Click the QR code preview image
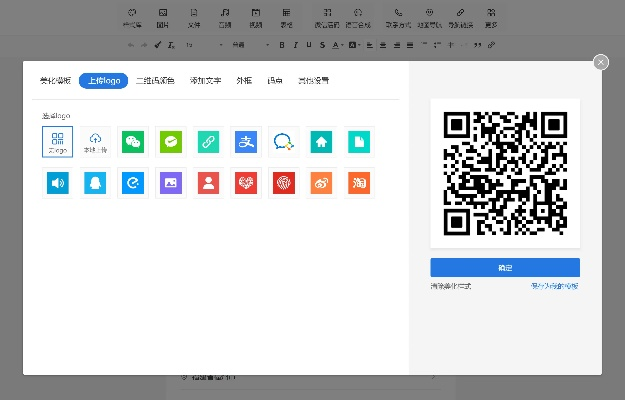Image resolution: width=625 pixels, height=400 pixels. tap(505, 173)
